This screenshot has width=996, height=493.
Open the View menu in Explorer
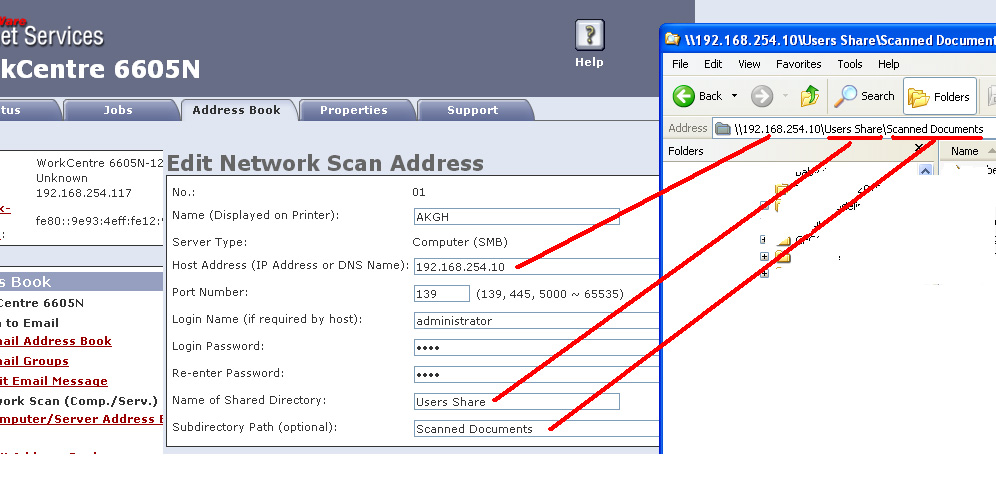749,64
